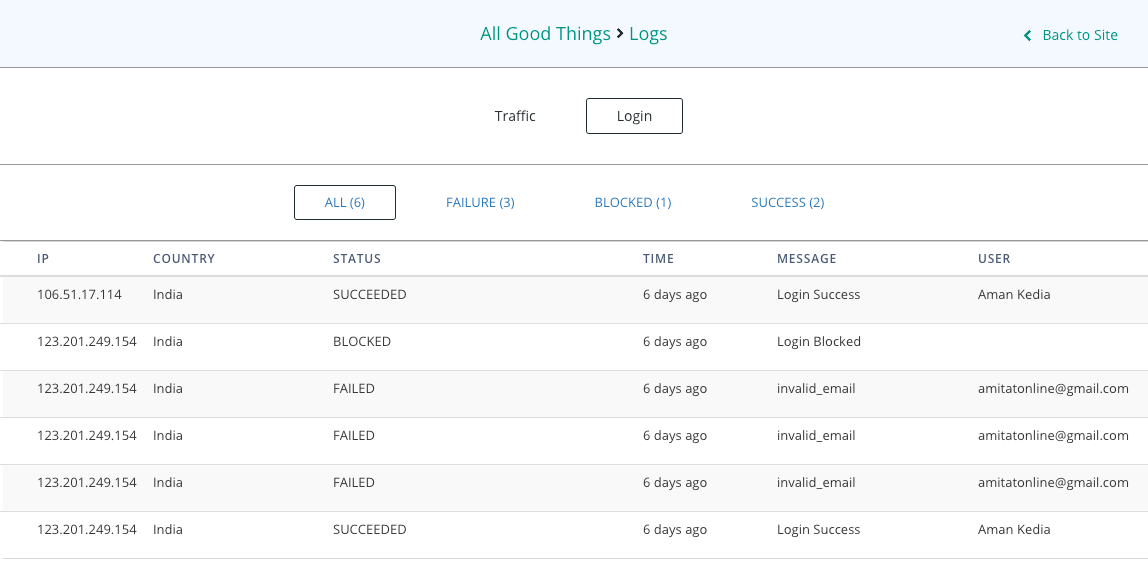
Task: Click the TIME column header
Action: [658, 258]
